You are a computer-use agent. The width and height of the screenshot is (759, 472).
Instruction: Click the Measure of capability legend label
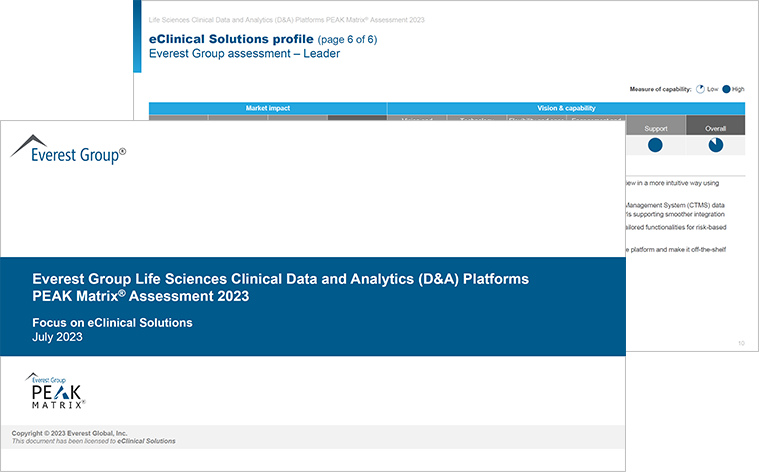[660, 89]
